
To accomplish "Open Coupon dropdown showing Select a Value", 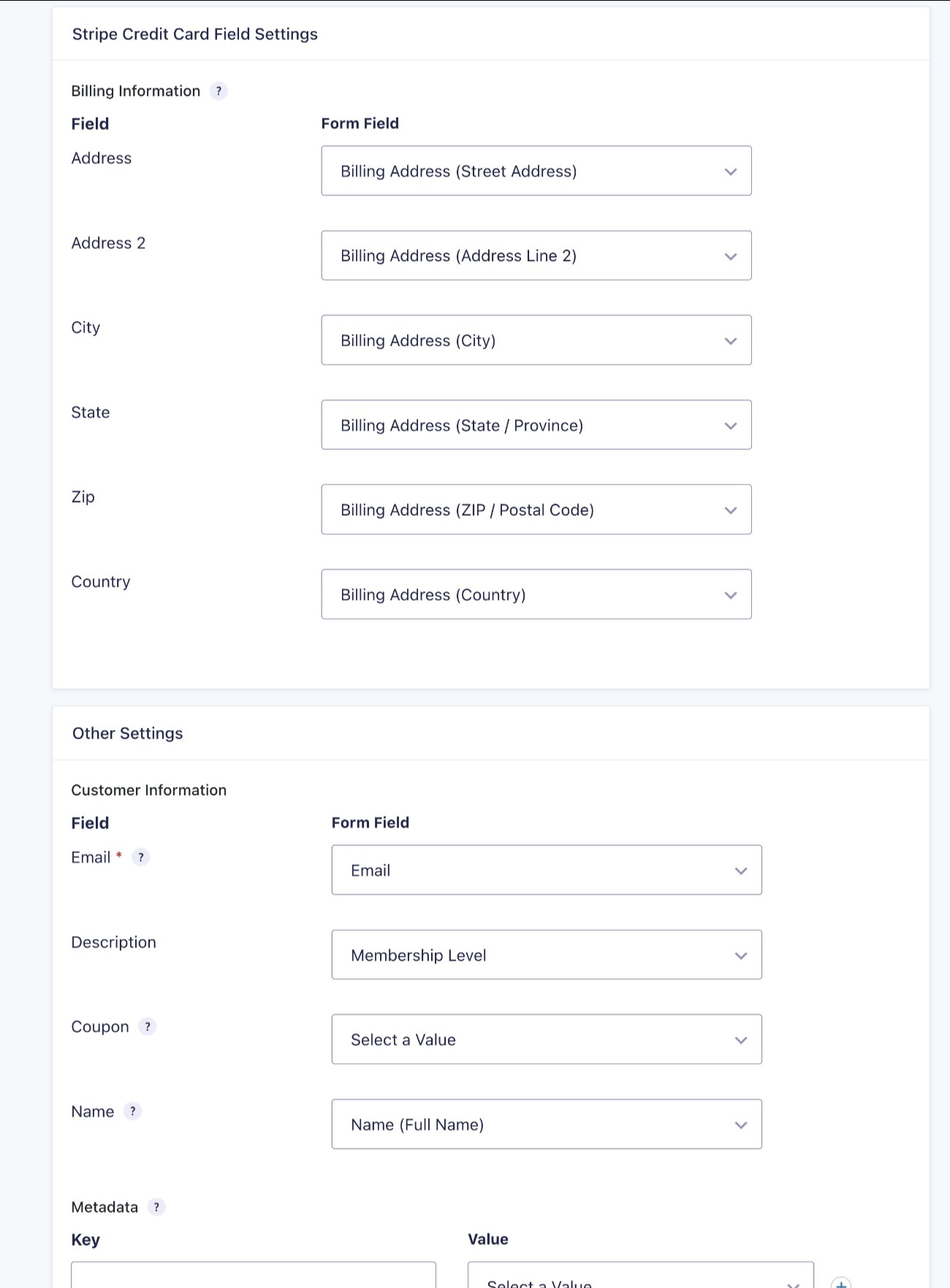I will 547,1040.
